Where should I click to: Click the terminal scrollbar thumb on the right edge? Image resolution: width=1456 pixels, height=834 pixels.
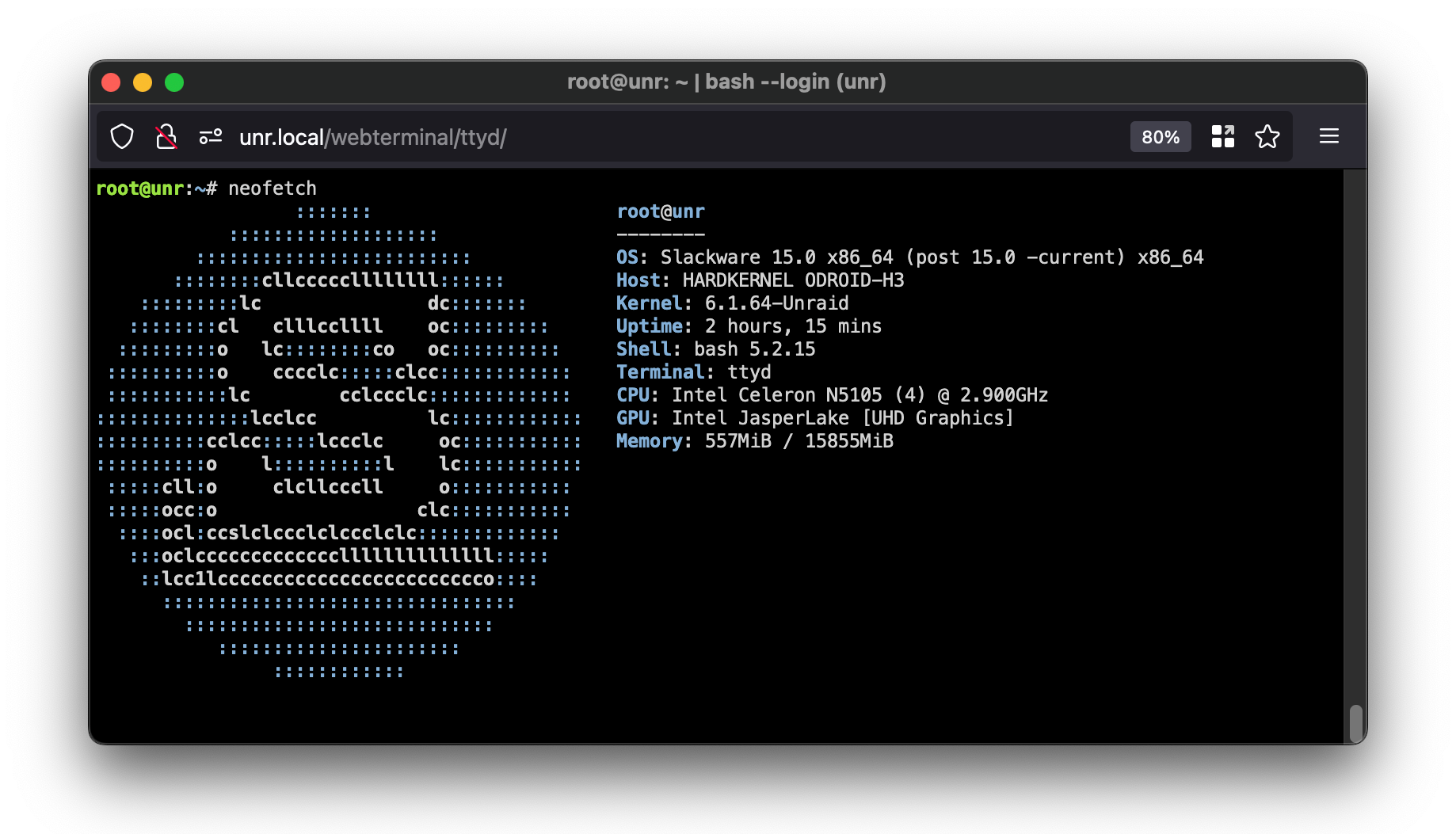1356,724
